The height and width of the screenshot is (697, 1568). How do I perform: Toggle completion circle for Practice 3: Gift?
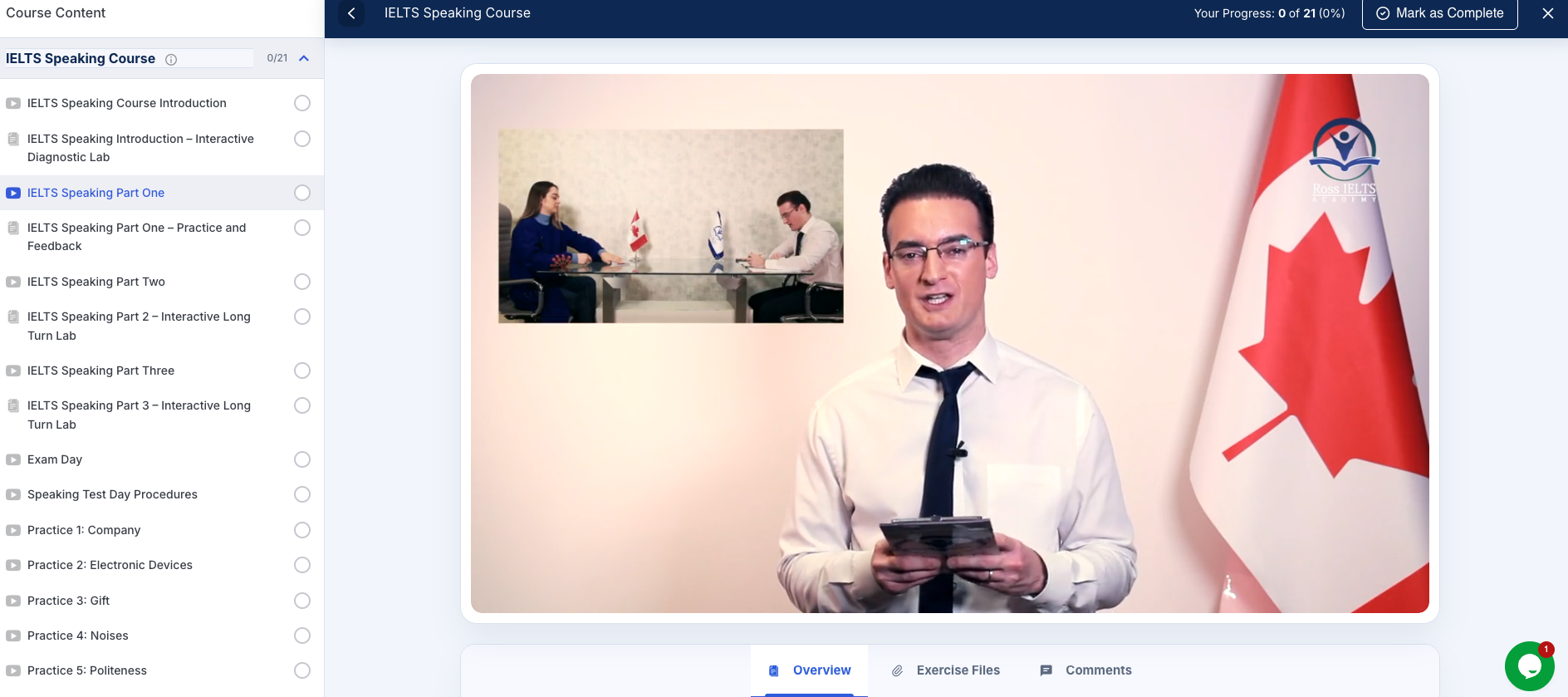pos(302,601)
